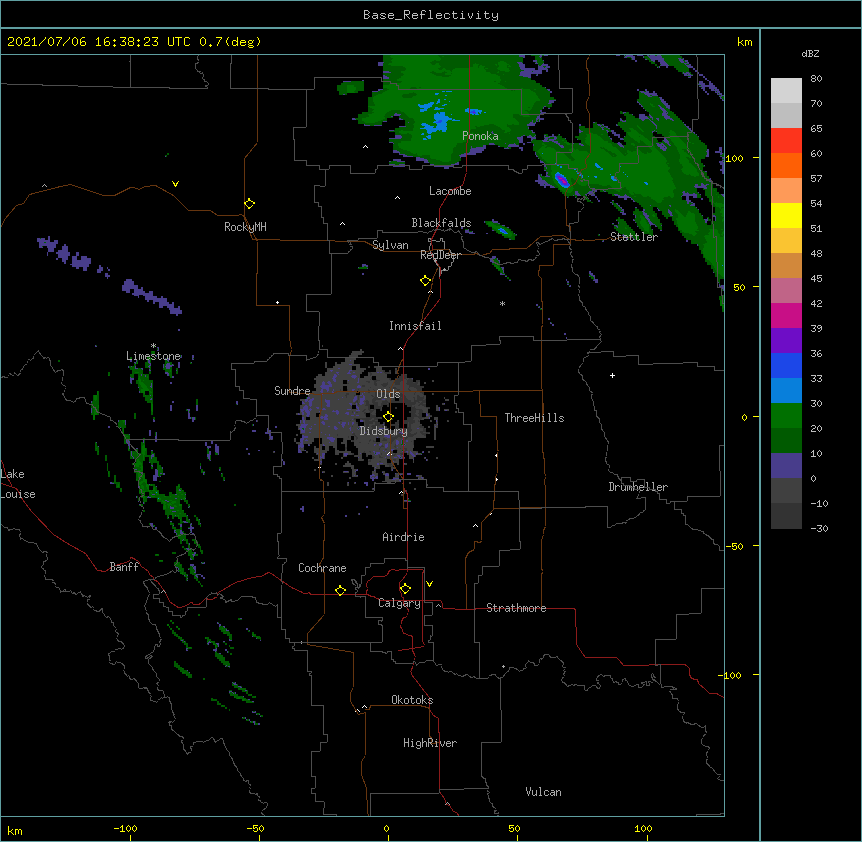This screenshot has height=842, width=862.
Task: Click the km unit label at bottom left
Action: click(x=15, y=830)
